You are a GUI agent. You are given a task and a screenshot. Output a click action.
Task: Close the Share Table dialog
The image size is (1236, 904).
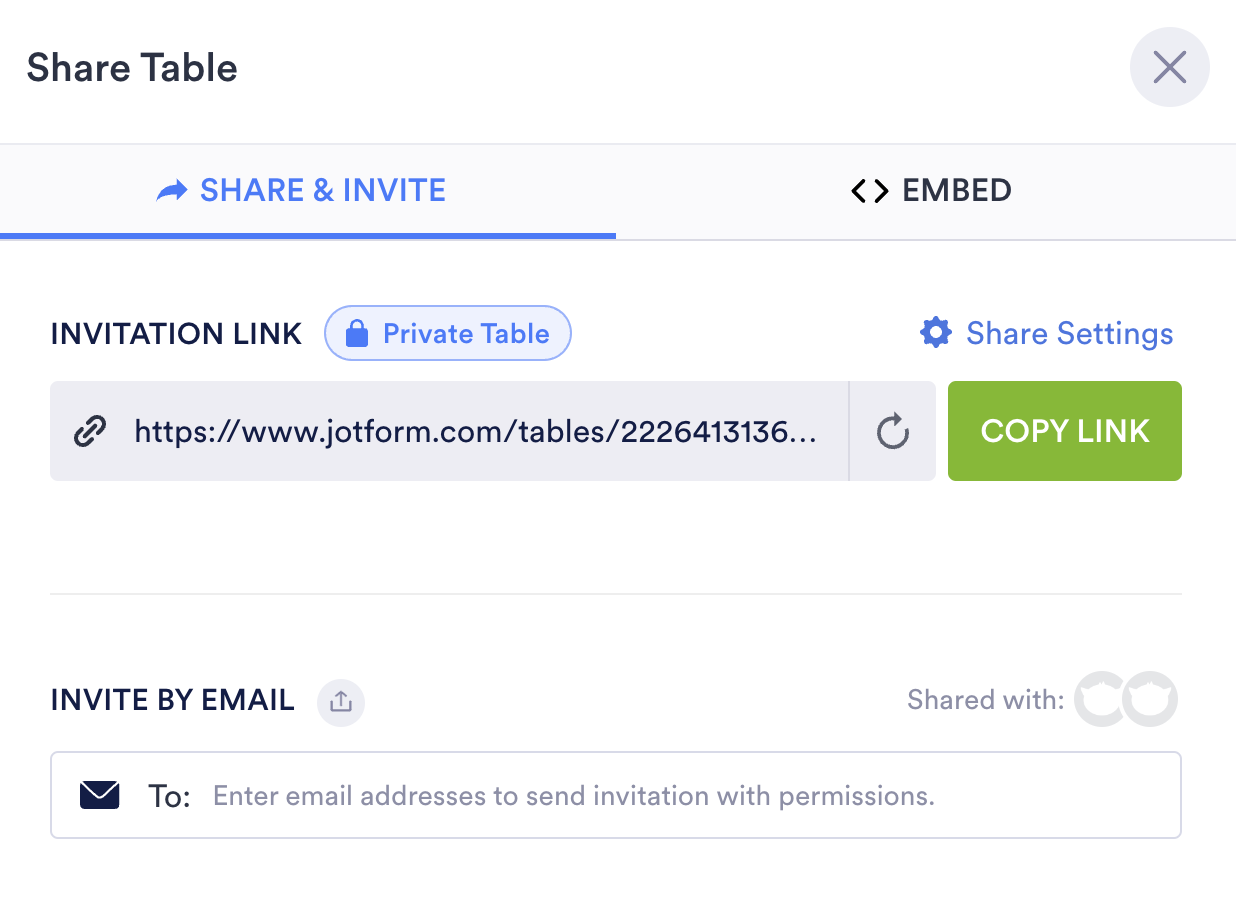[x=1169, y=68]
